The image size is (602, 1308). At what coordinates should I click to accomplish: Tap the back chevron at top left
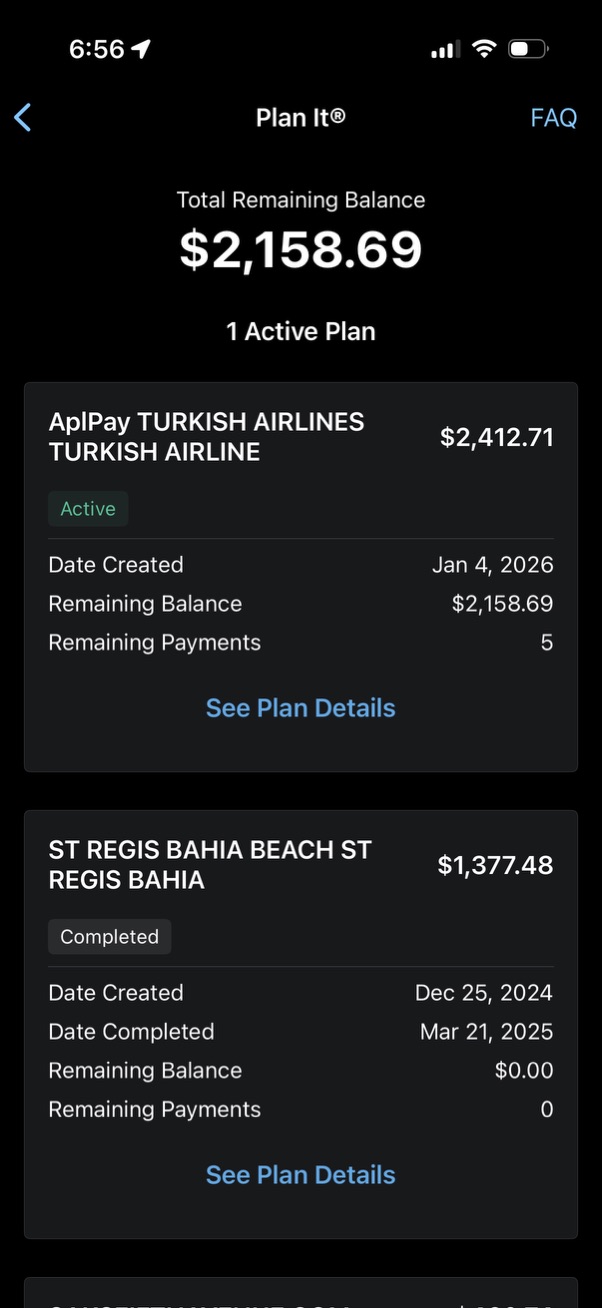[23, 117]
